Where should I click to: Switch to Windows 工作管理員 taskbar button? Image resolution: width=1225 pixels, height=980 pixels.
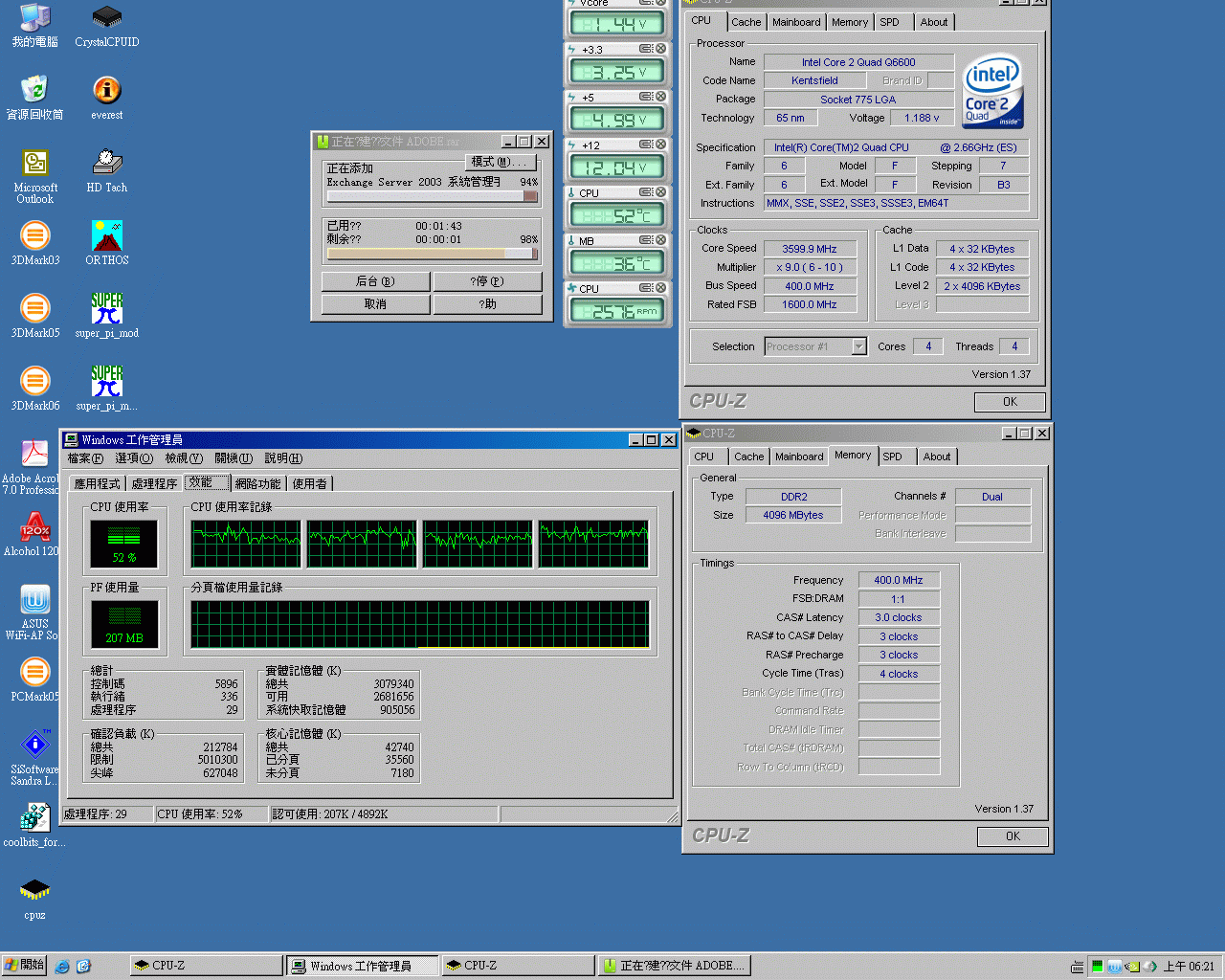click(362, 966)
